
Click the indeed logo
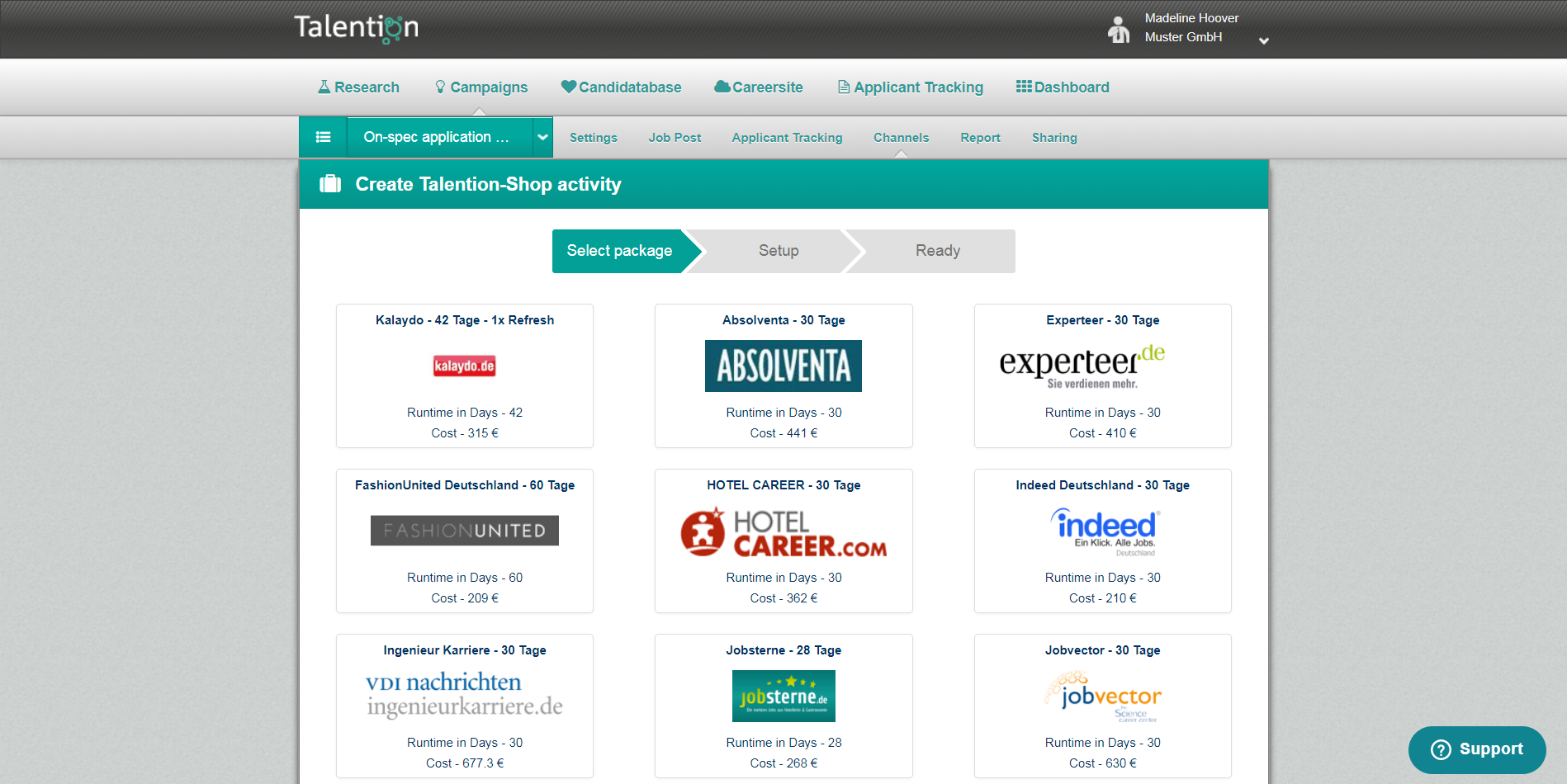pyautogui.click(x=1105, y=531)
